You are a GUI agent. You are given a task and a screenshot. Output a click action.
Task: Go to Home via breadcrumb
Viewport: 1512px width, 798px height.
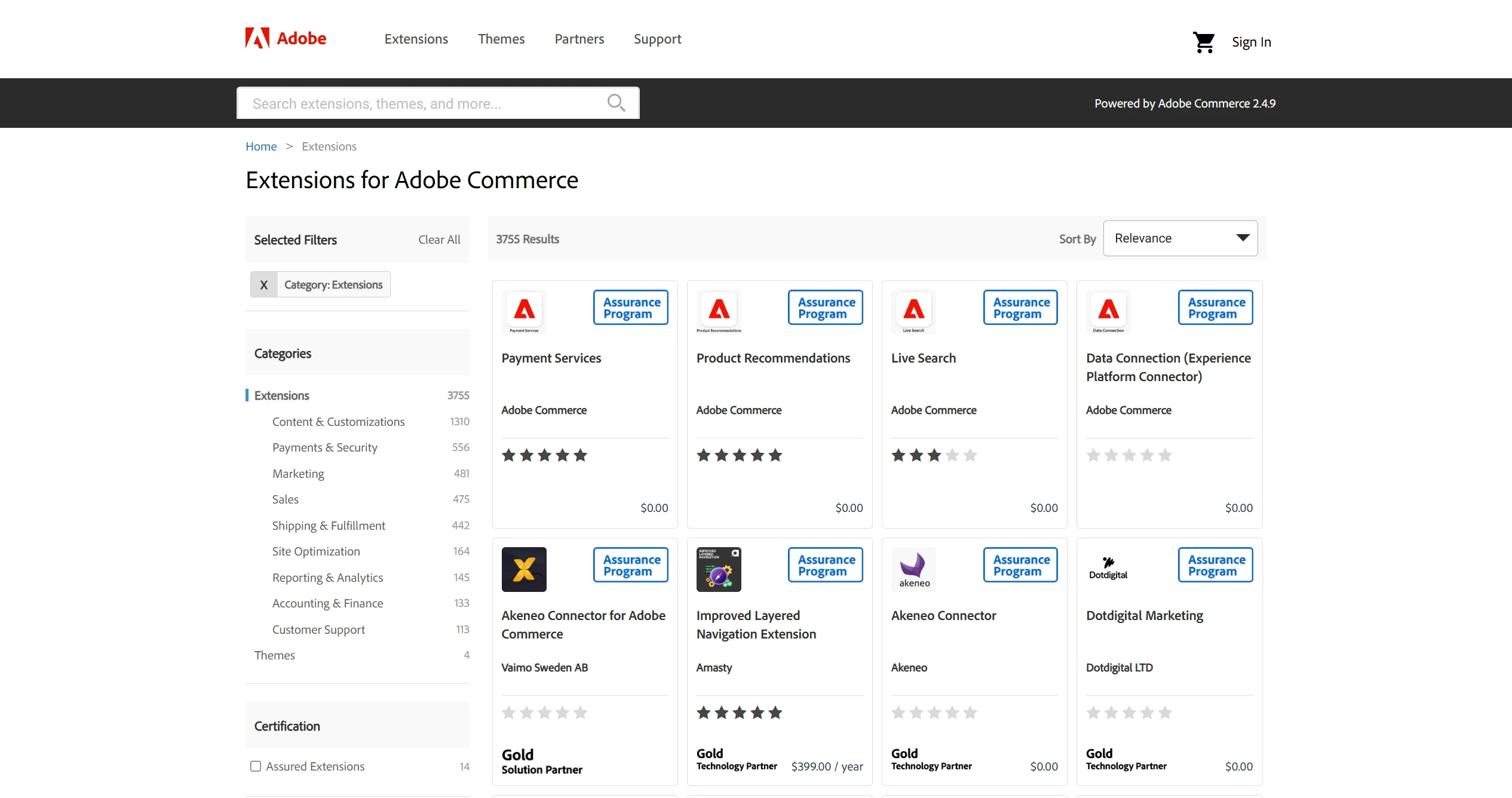coord(261,146)
